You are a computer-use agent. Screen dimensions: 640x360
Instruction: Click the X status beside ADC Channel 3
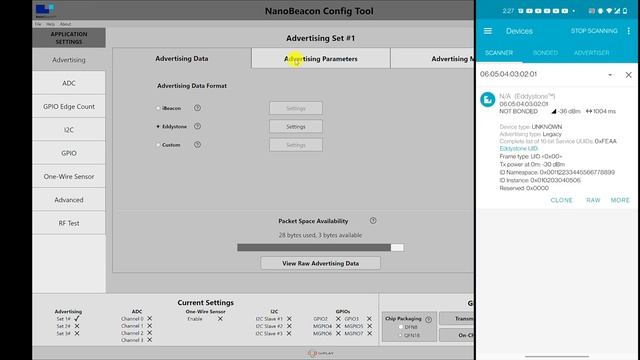click(149, 340)
